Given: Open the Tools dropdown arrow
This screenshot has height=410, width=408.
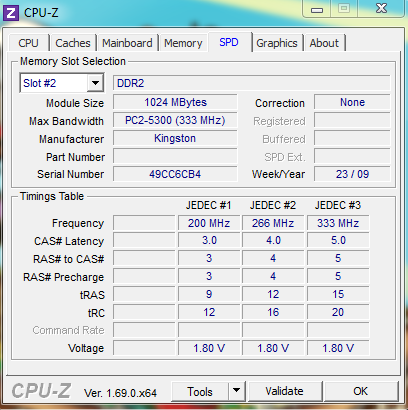Looking at the screenshot, I should 236,390.
